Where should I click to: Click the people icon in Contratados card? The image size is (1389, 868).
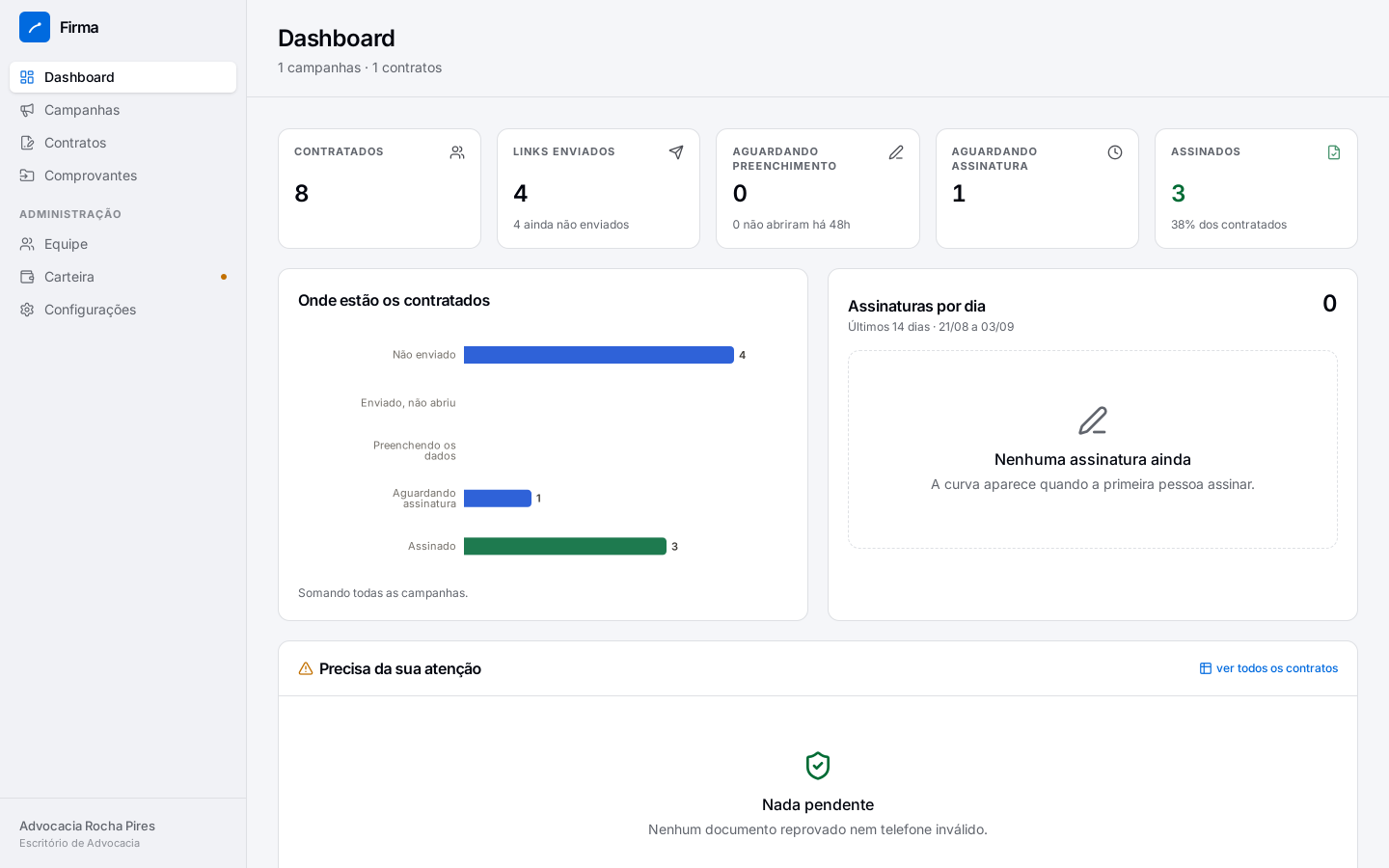click(x=457, y=152)
